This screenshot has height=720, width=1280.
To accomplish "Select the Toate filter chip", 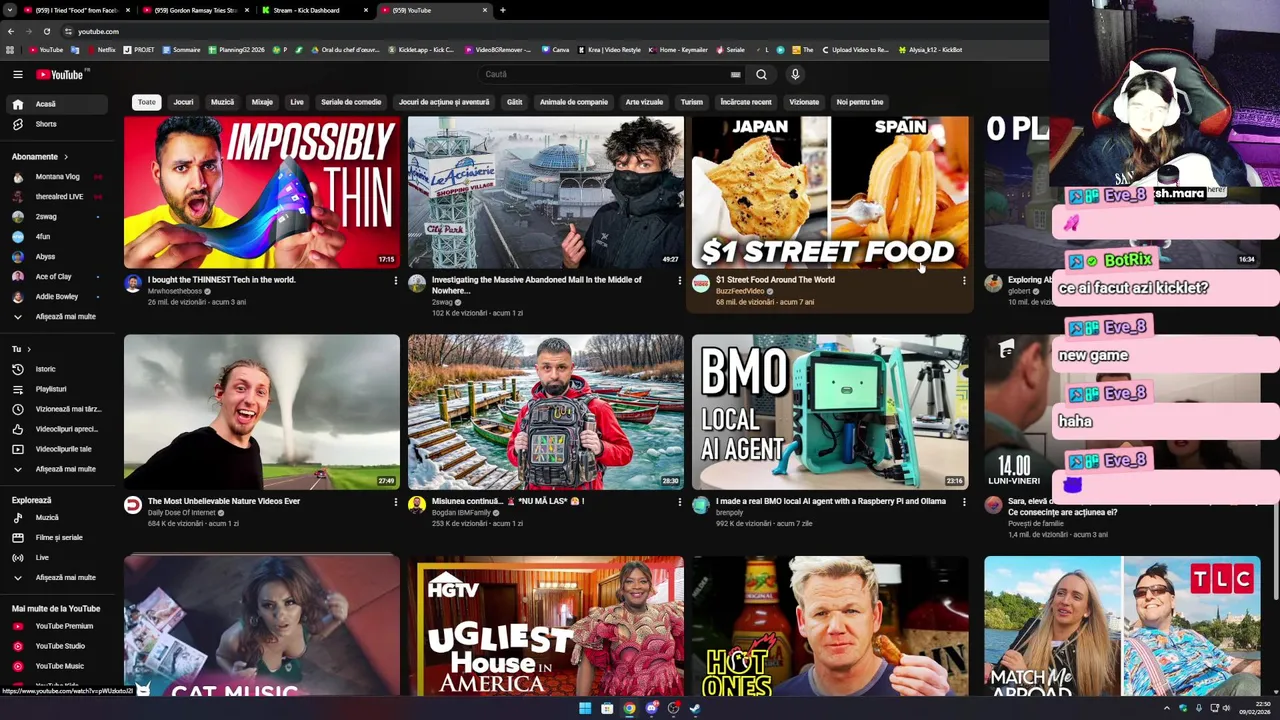I will (147, 102).
